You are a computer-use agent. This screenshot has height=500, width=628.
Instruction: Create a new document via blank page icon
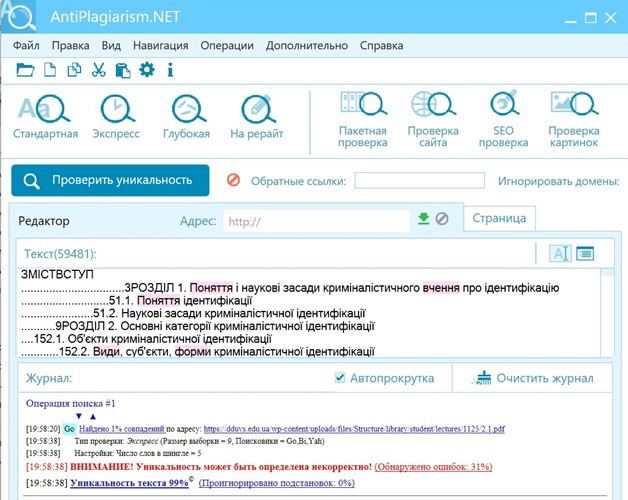coord(50,70)
